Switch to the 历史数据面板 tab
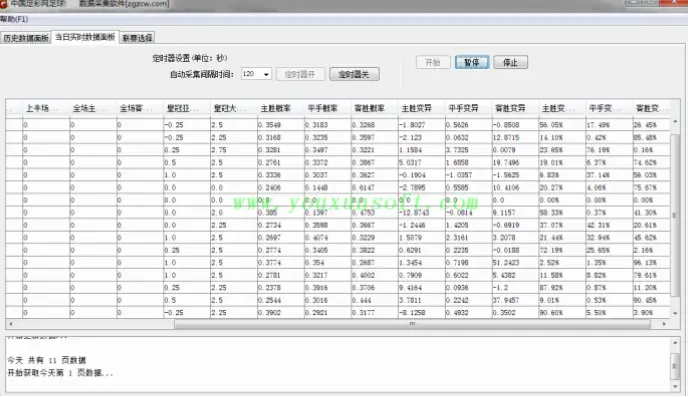Screen dimensions: 688x397 pyautogui.click(x=26, y=38)
